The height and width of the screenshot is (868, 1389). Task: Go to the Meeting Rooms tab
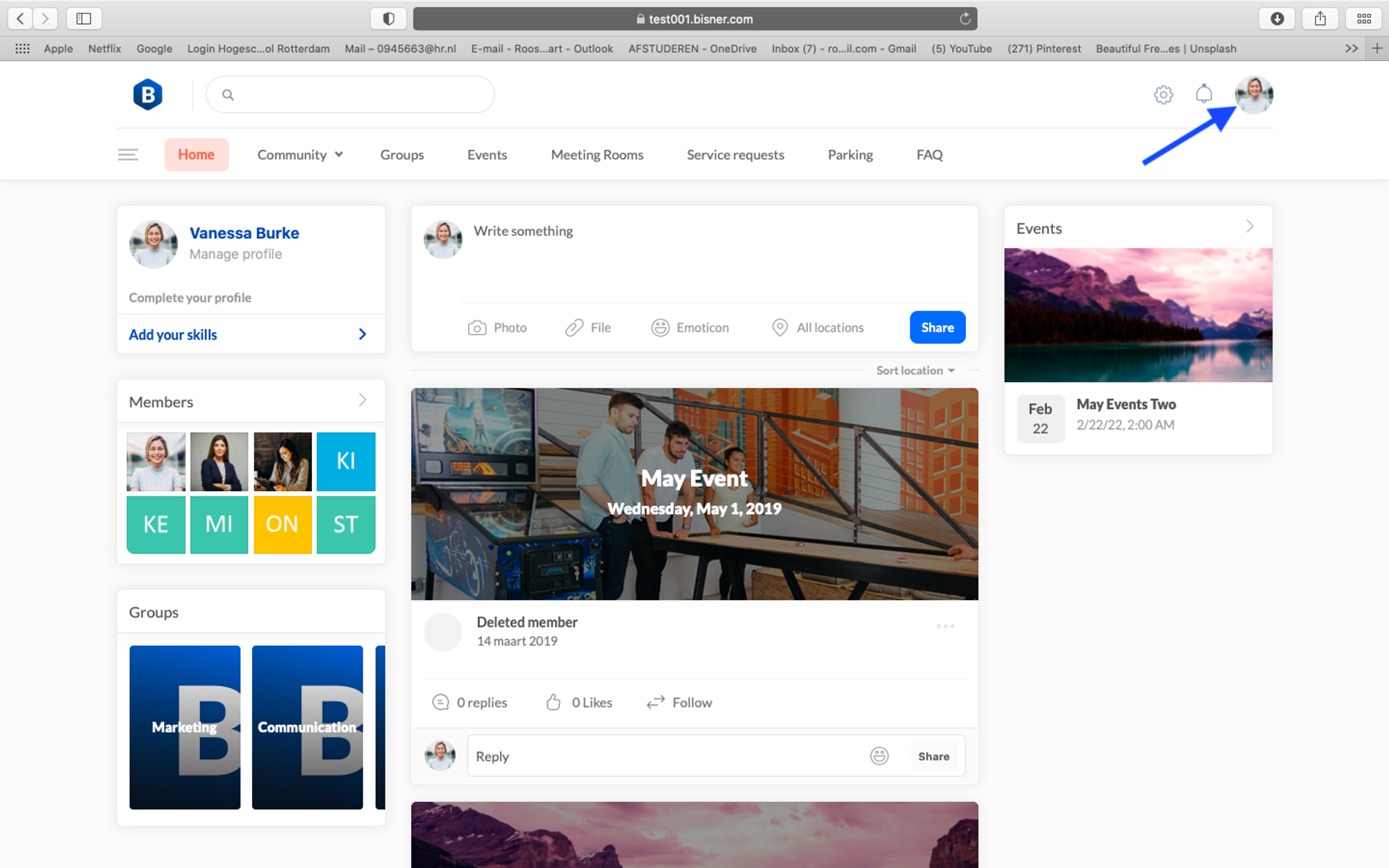(597, 155)
